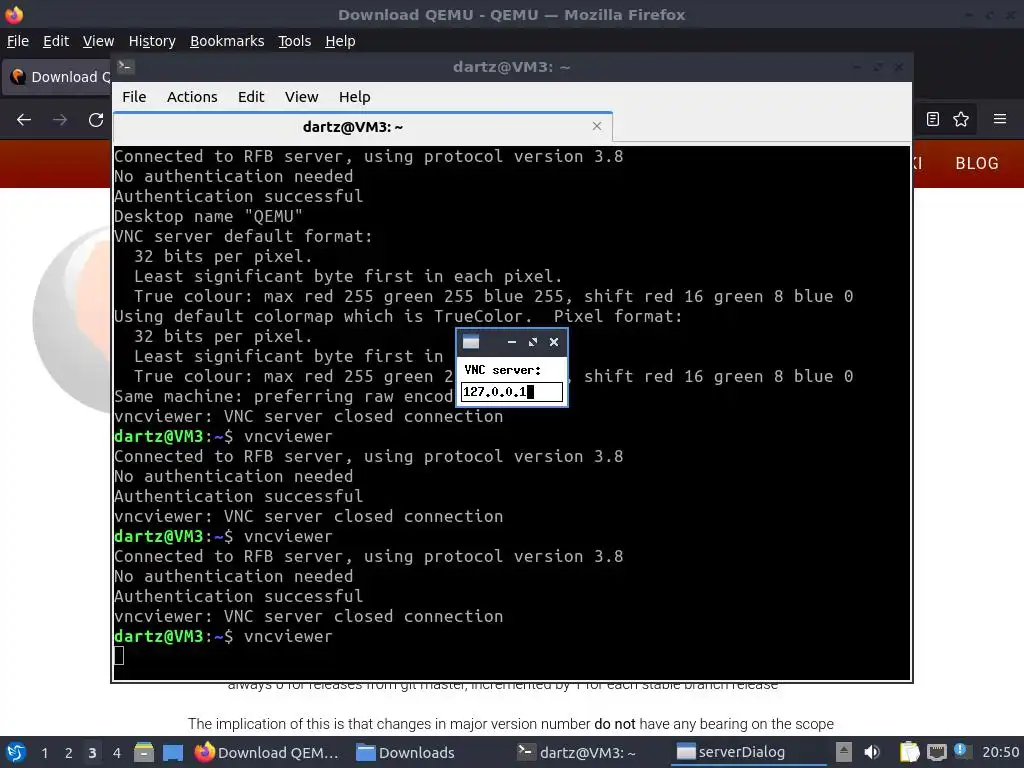Activate Download QEMU Firefox taskbar entry

(267, 752)
